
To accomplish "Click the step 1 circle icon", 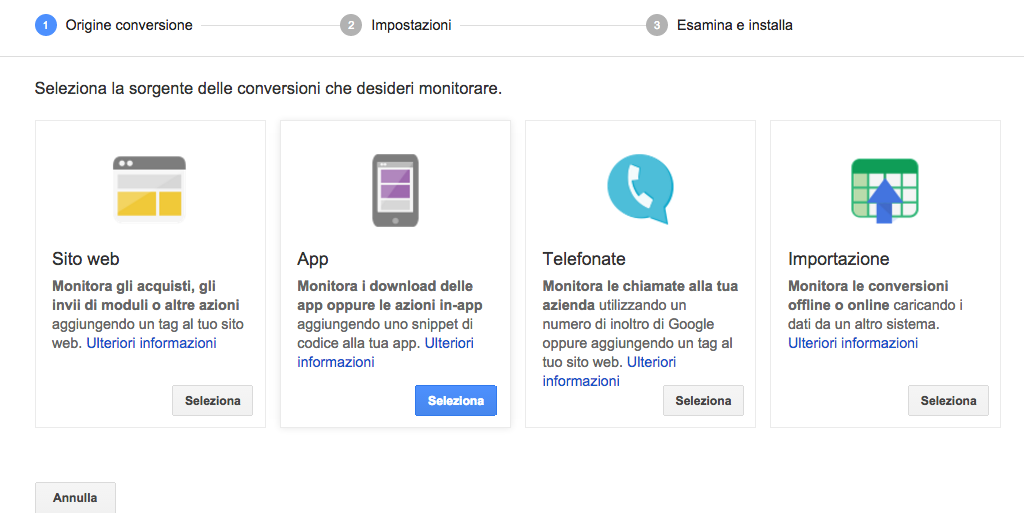I will click(46, 25).
